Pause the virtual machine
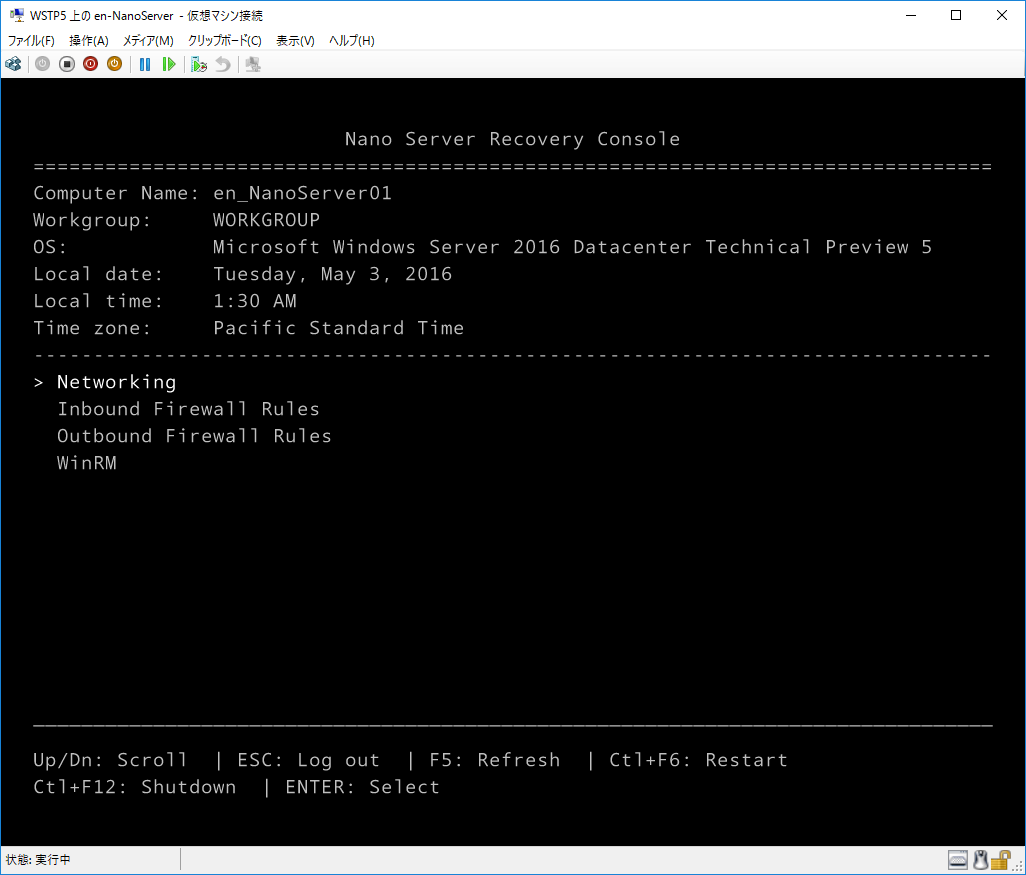Viewport: 1026px width, 875px height. point(145,64)
